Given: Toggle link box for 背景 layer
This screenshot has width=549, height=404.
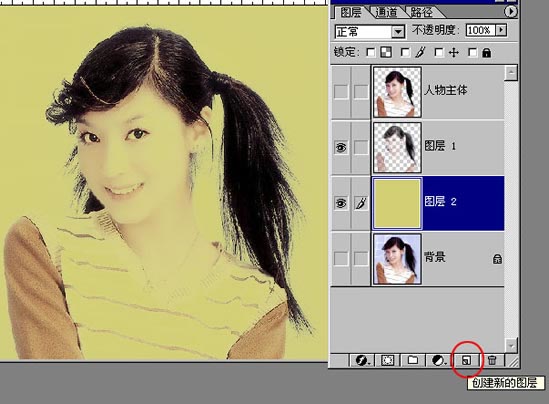Looking at the screenshot, I should coord(361,259).
